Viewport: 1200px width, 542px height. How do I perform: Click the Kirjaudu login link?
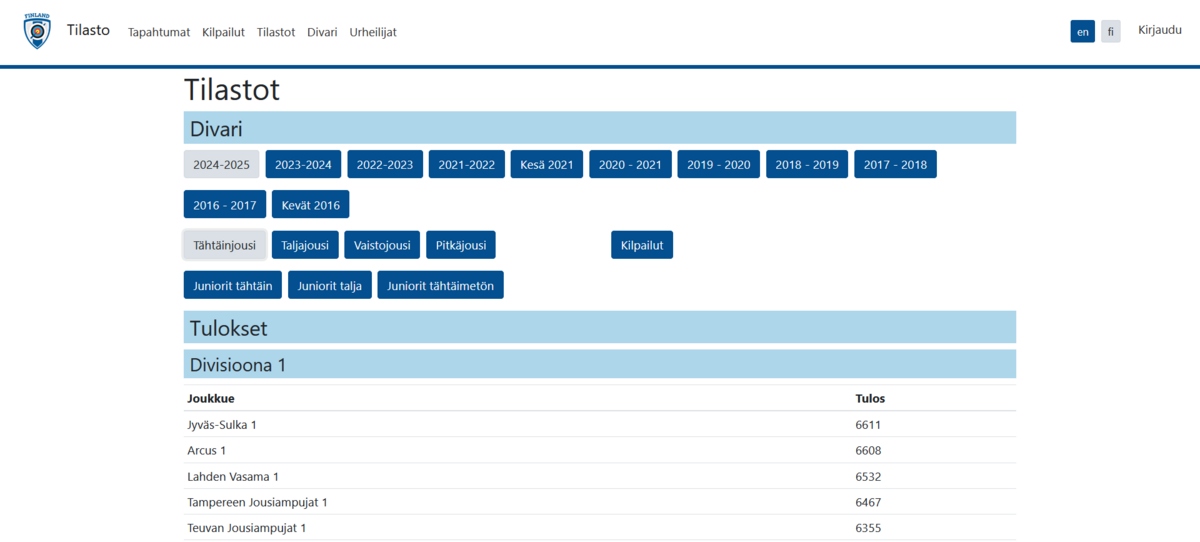(x=1160, y=30)
